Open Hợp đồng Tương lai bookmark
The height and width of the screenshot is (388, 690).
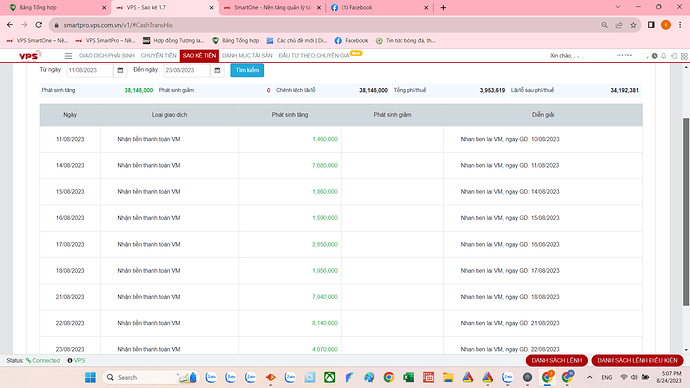coord(173,40)
